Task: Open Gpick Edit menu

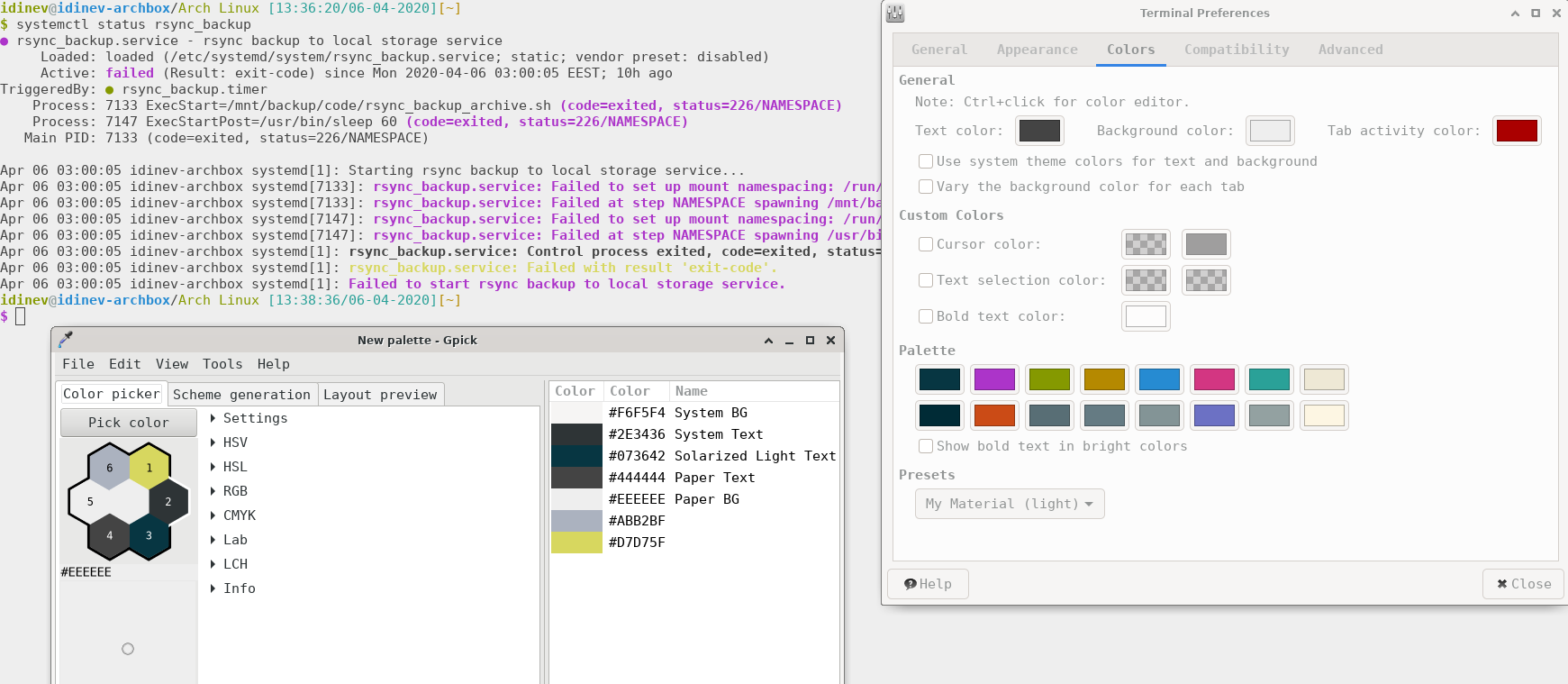Action: click(125, 364)
